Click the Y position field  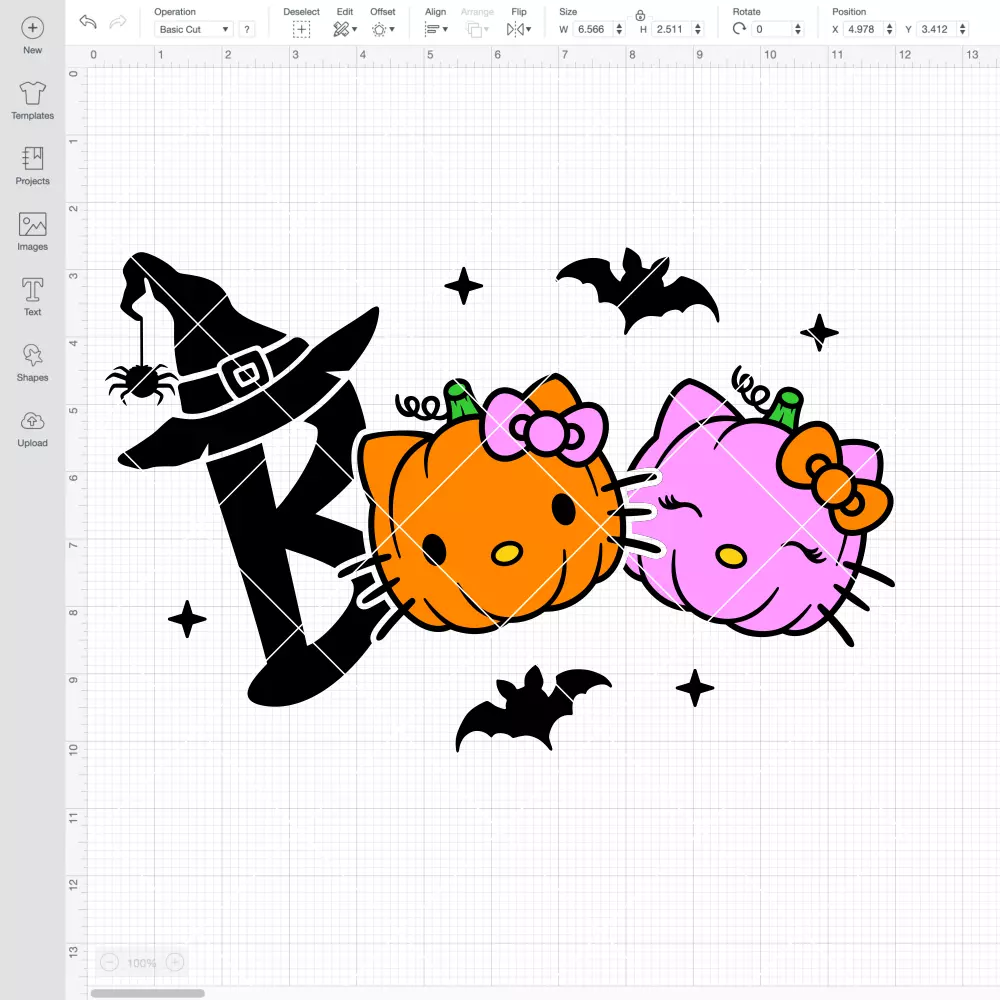937,29
